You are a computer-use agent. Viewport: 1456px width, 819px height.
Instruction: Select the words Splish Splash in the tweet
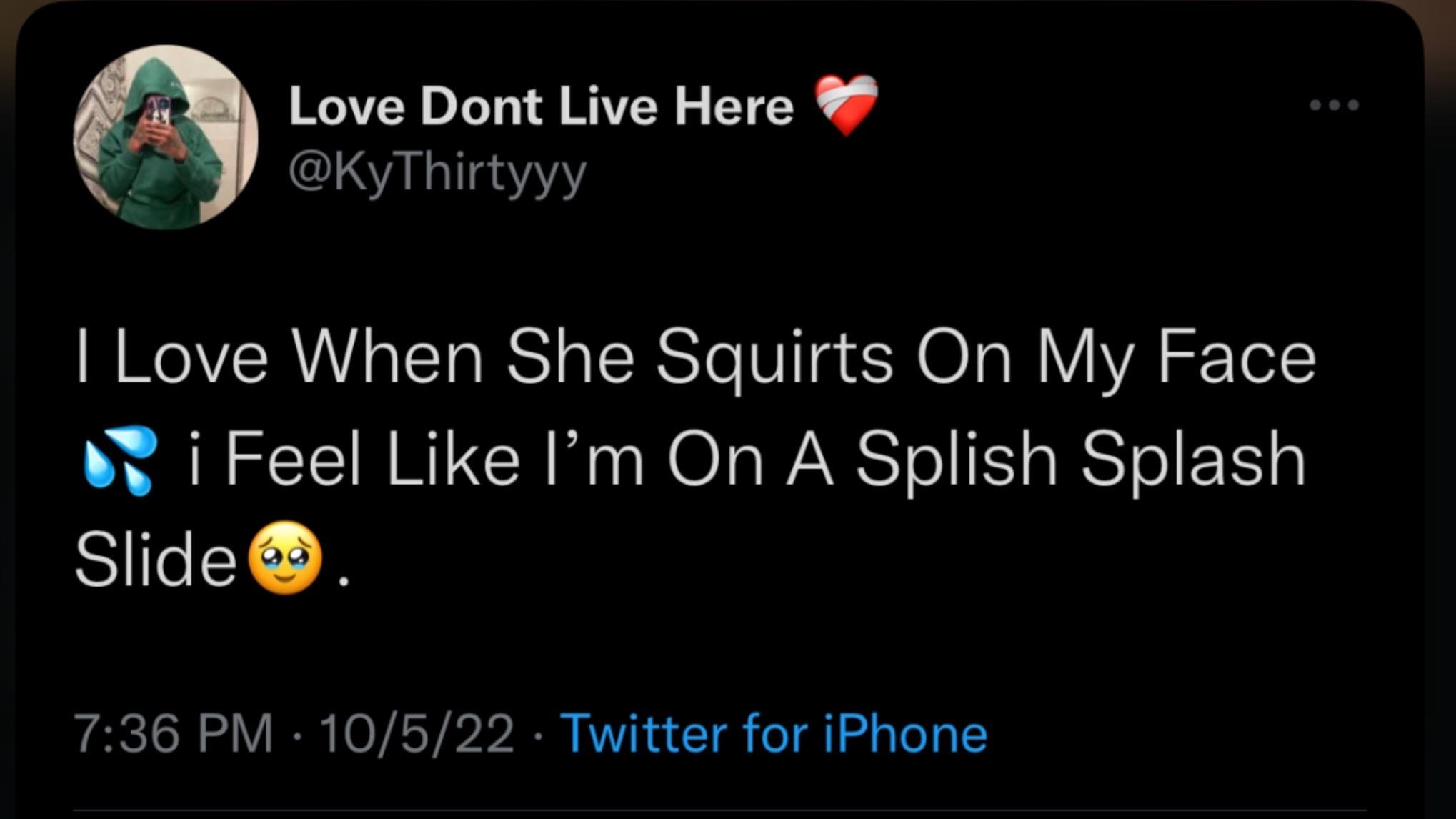[x=1081, y=460]
